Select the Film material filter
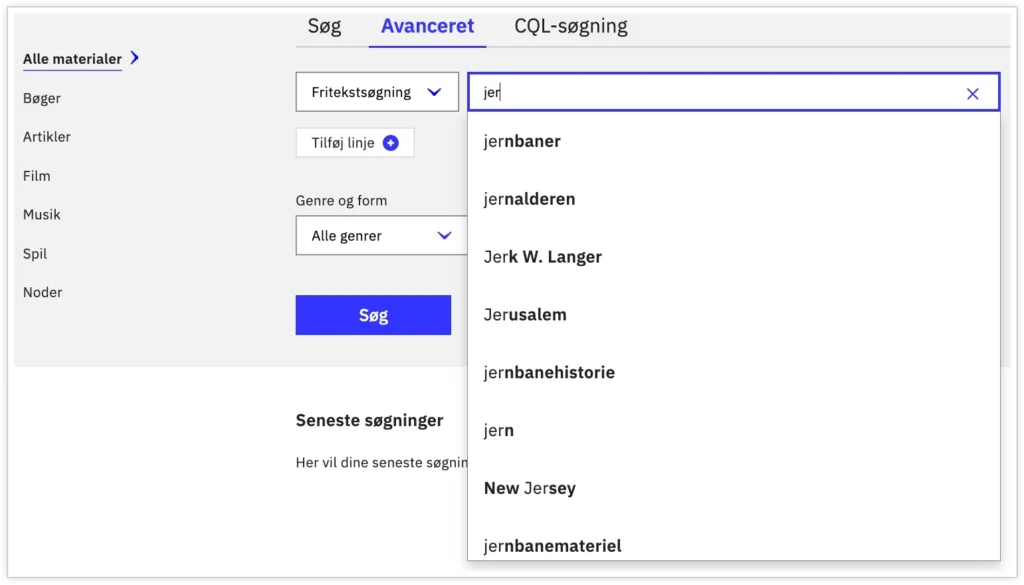 37,176
